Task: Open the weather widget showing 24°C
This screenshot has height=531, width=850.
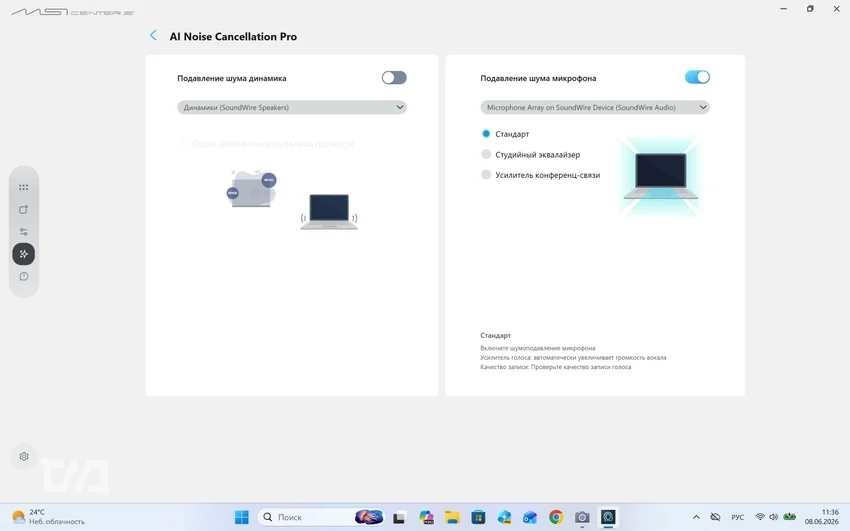Action: [x=49, y=517]
